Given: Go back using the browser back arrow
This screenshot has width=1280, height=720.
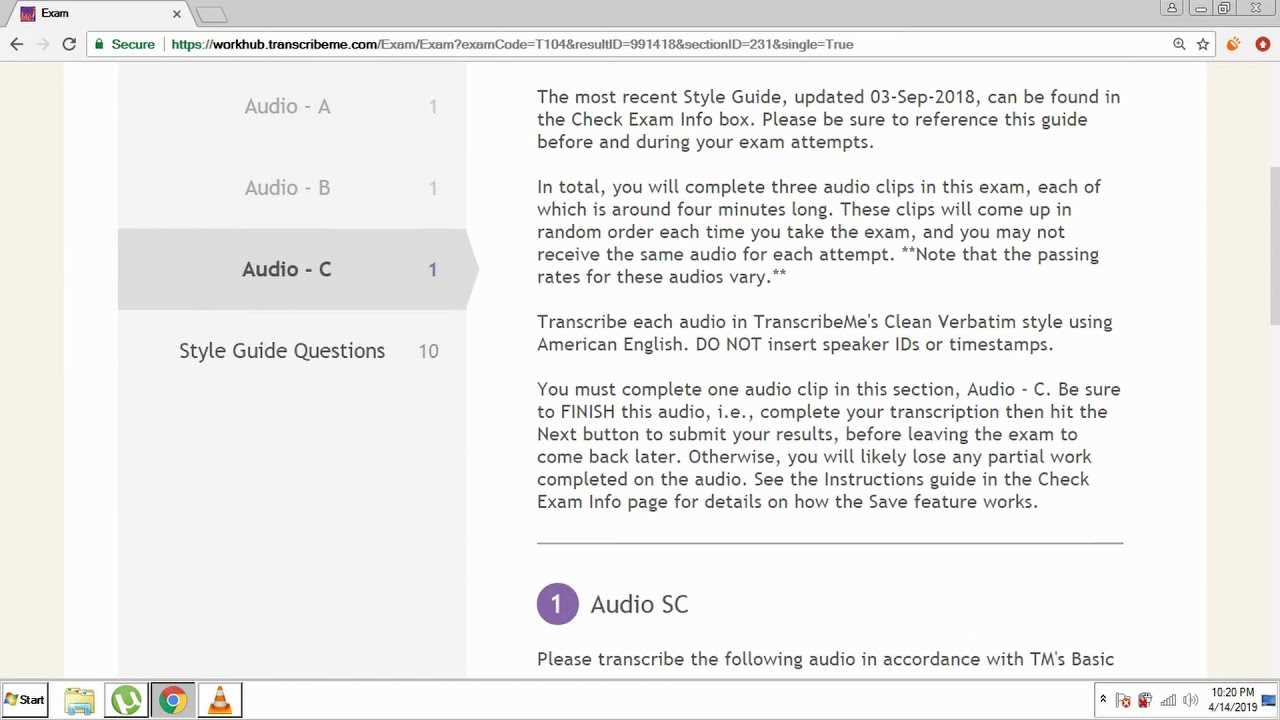Looking at the screenshot, I should tap(16, 44).
